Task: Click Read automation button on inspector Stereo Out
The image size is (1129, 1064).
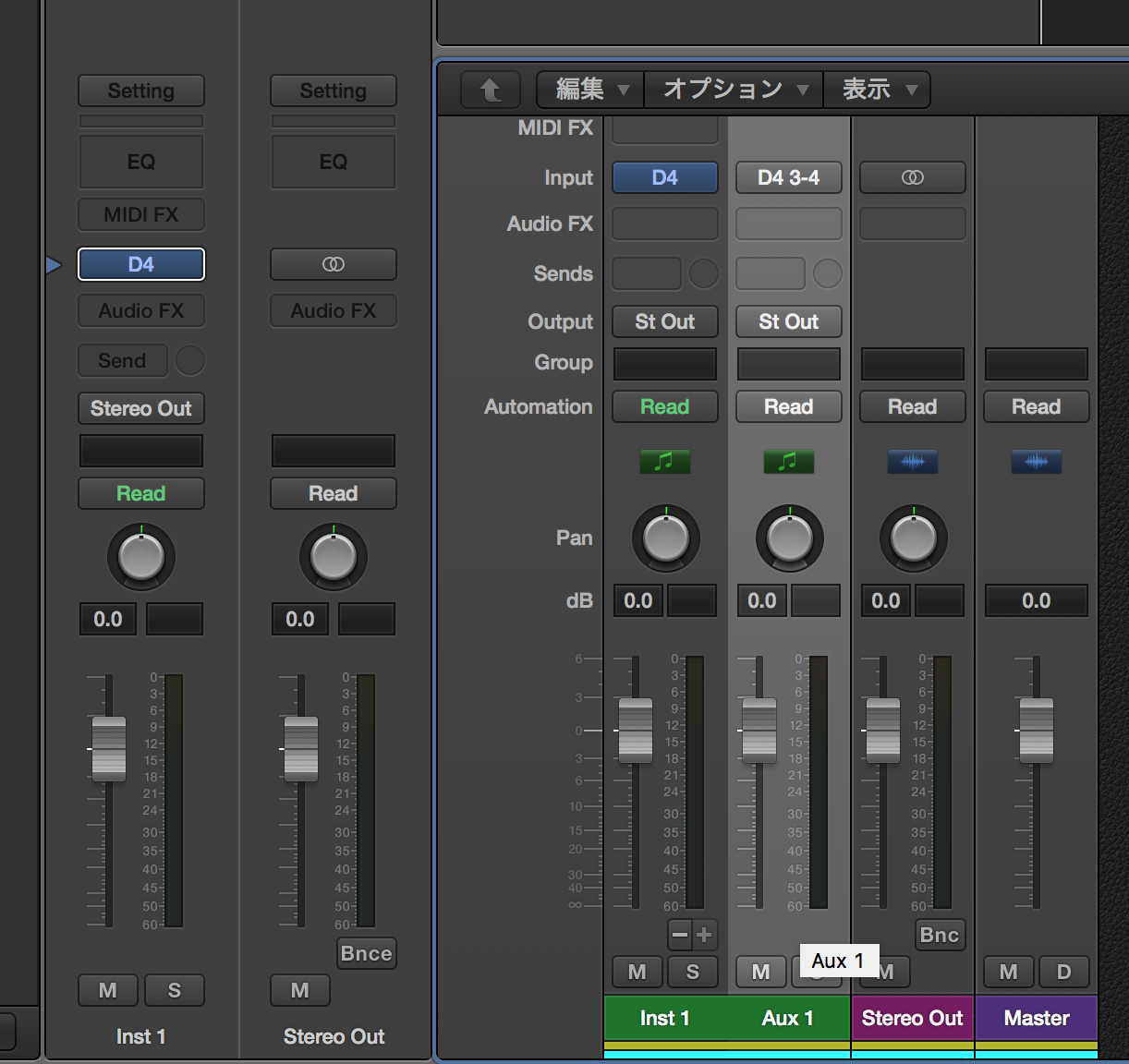Action: [x=333, y=493]
